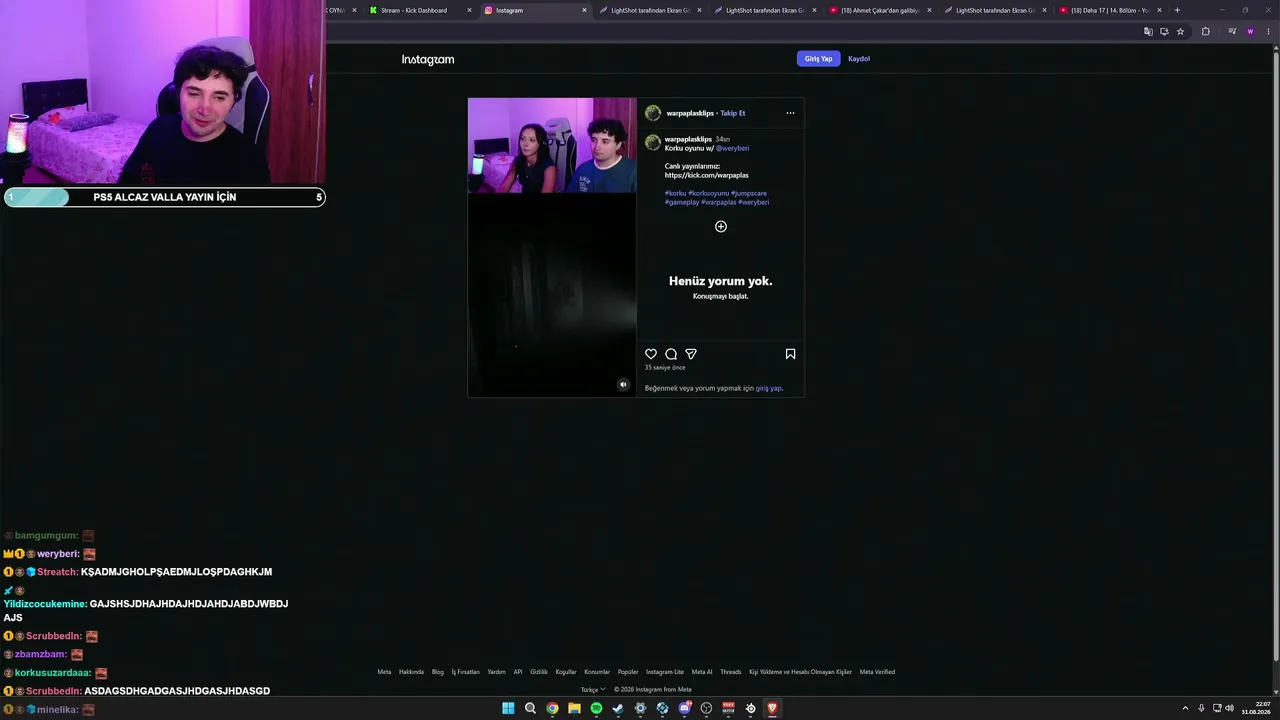1280x720 pixels.
Task: Open the Windows Start menu
Action: (508, 708)
